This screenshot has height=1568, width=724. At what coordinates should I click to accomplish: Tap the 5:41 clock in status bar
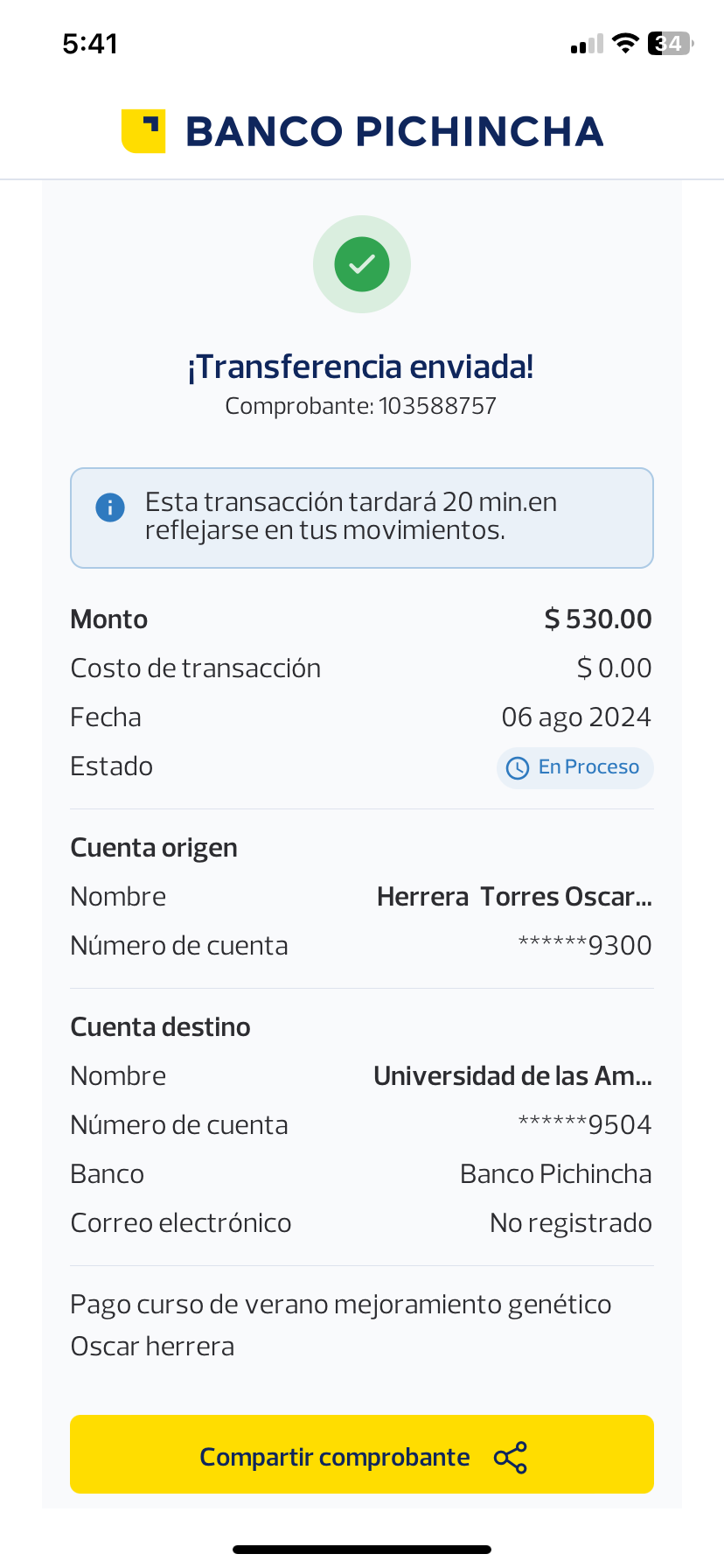pos(90,44)
